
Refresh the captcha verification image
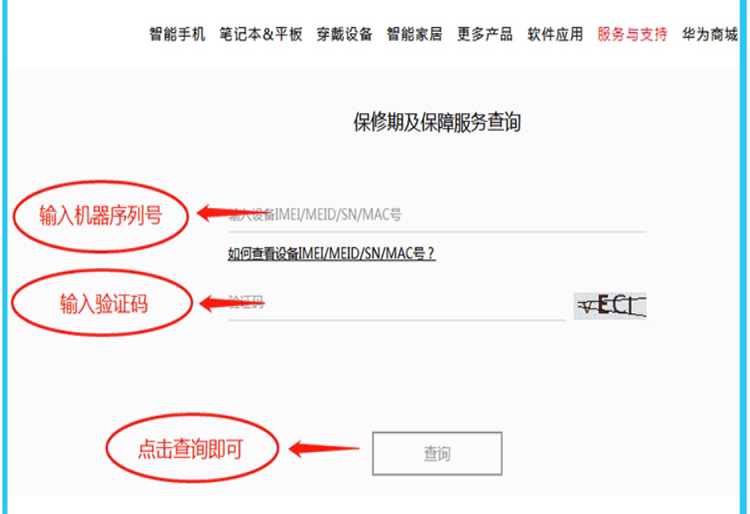point(610,306)
